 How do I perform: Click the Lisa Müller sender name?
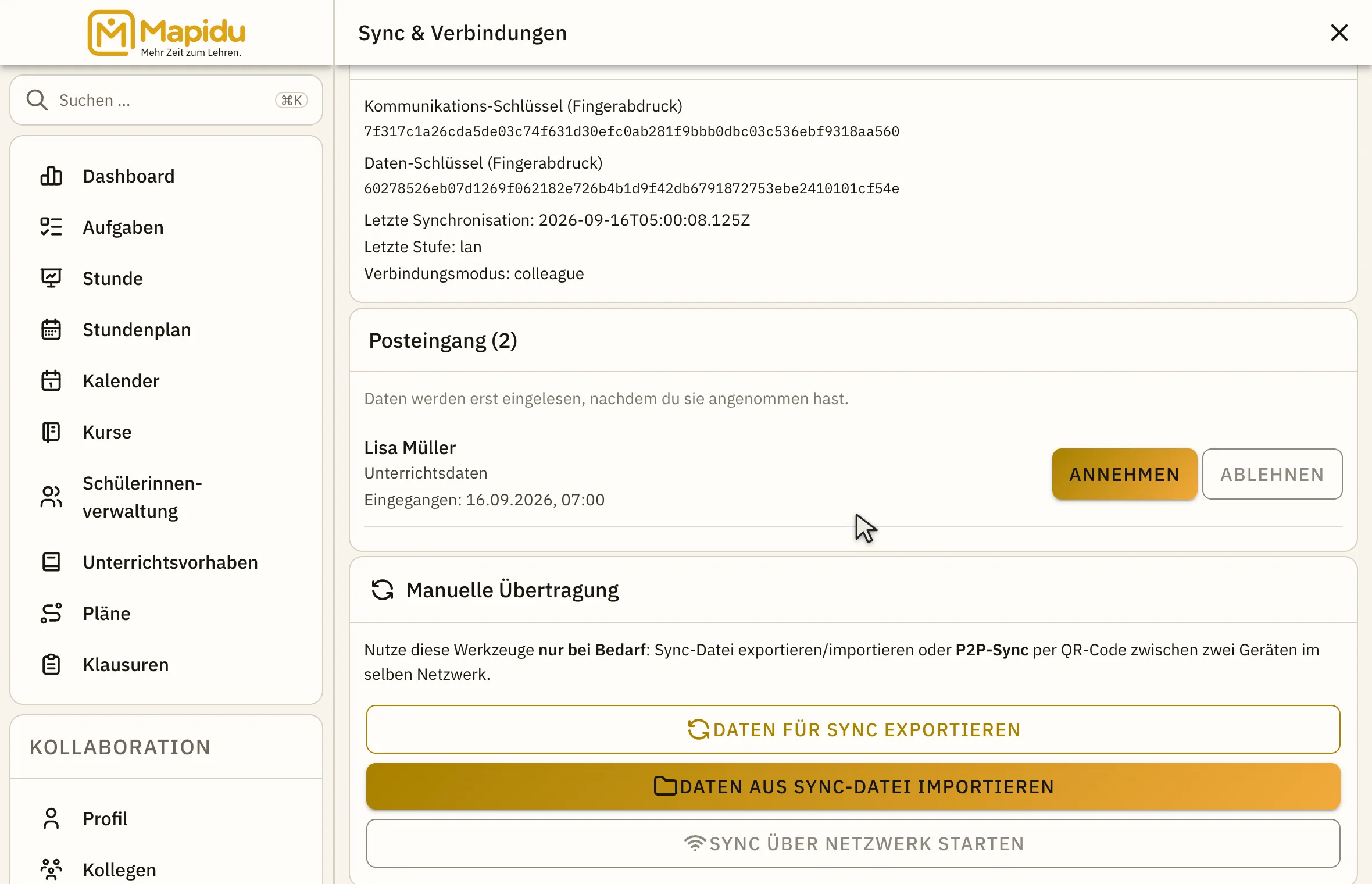point(410,447)
